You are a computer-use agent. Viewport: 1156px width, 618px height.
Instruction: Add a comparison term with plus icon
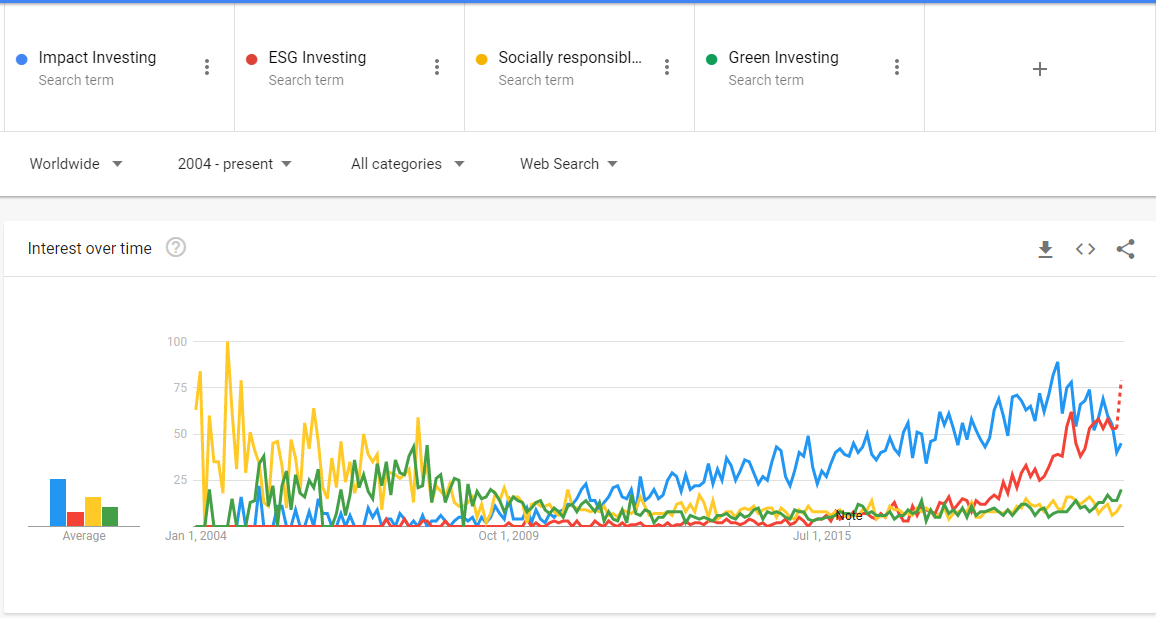tap(1040, 69)
